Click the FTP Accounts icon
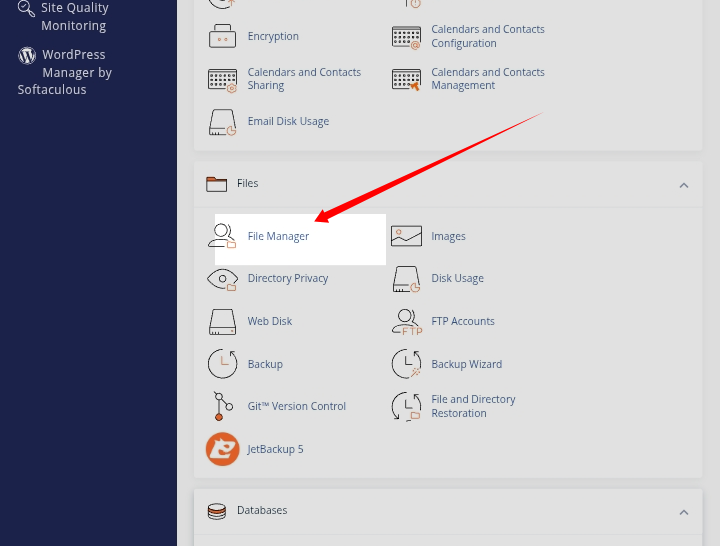The height and width of the screenshot is (546, 720). (406, 321)
